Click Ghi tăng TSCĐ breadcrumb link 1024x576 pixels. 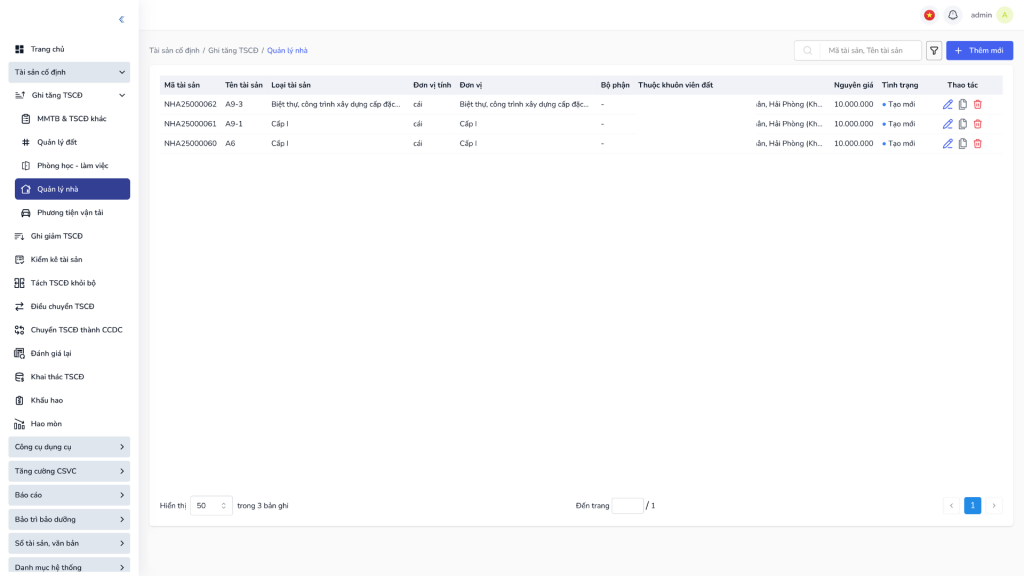(x=233, y=50)
